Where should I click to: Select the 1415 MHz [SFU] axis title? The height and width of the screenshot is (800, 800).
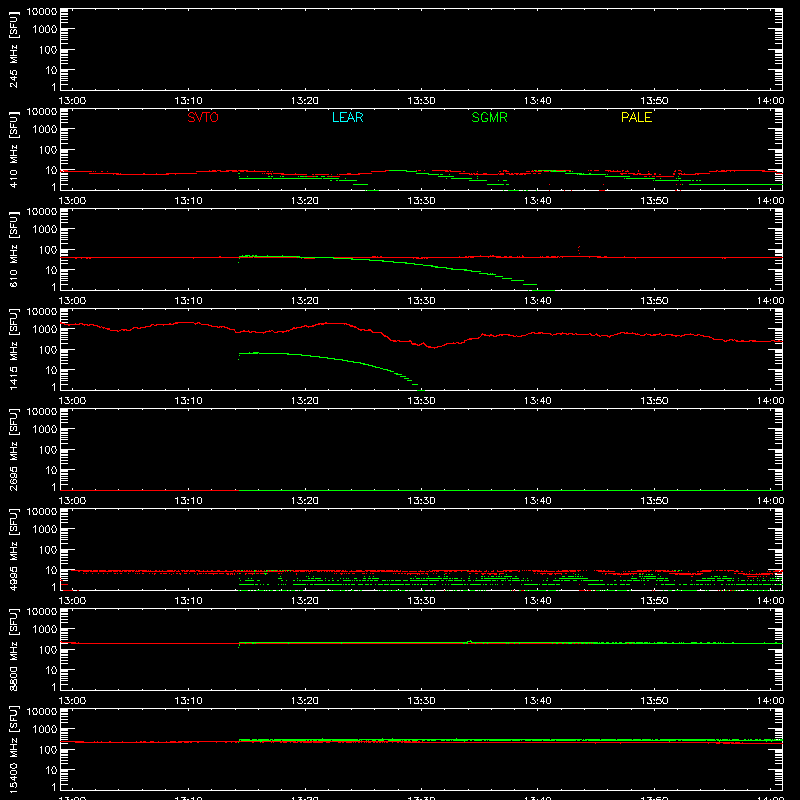pyautogui.click(x=13, y=349)
